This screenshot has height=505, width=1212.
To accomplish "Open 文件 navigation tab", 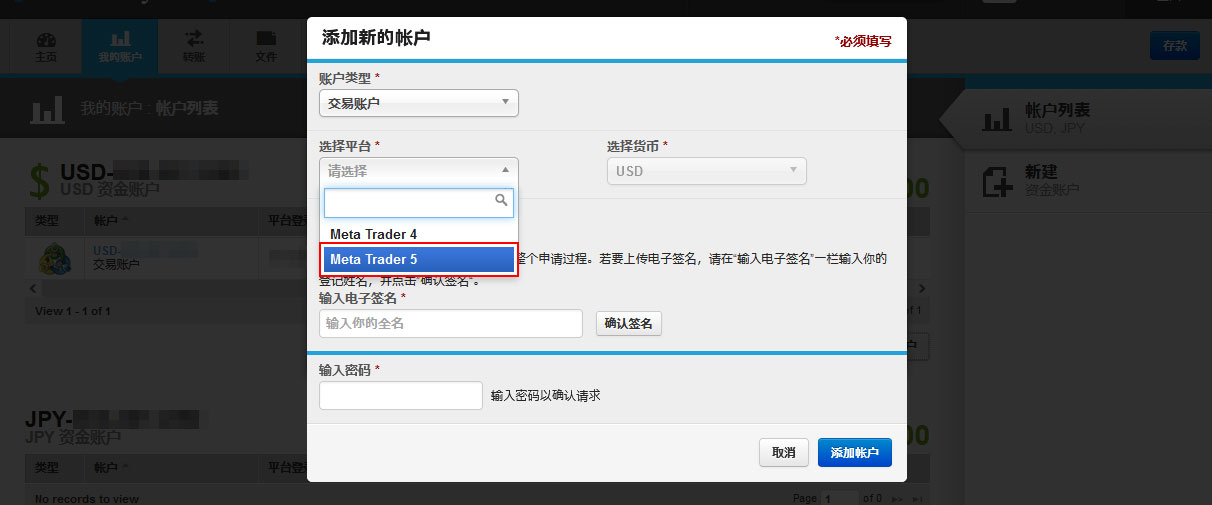I will click(266, 47).
